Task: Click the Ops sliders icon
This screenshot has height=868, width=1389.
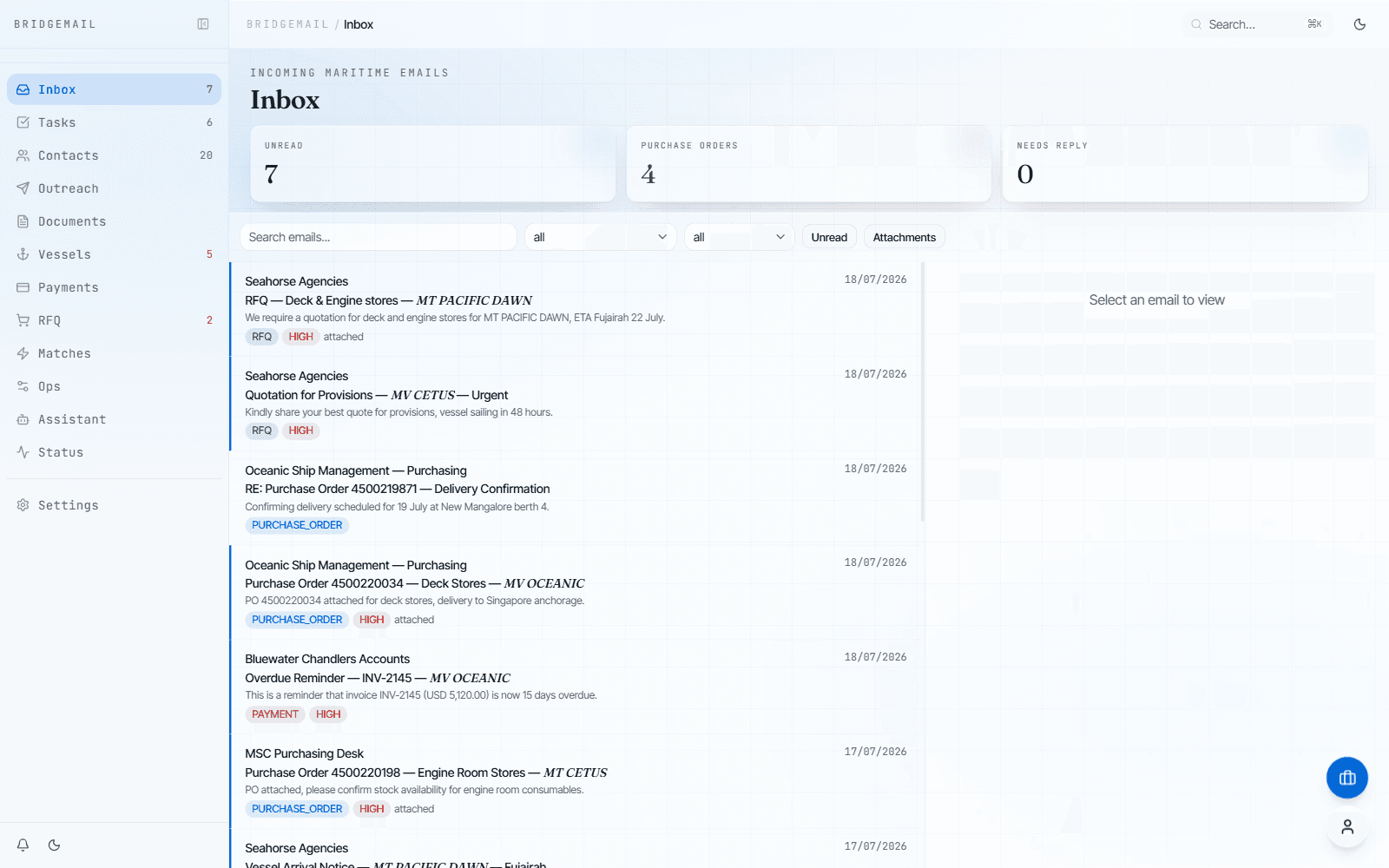Action: click(23, 386)
